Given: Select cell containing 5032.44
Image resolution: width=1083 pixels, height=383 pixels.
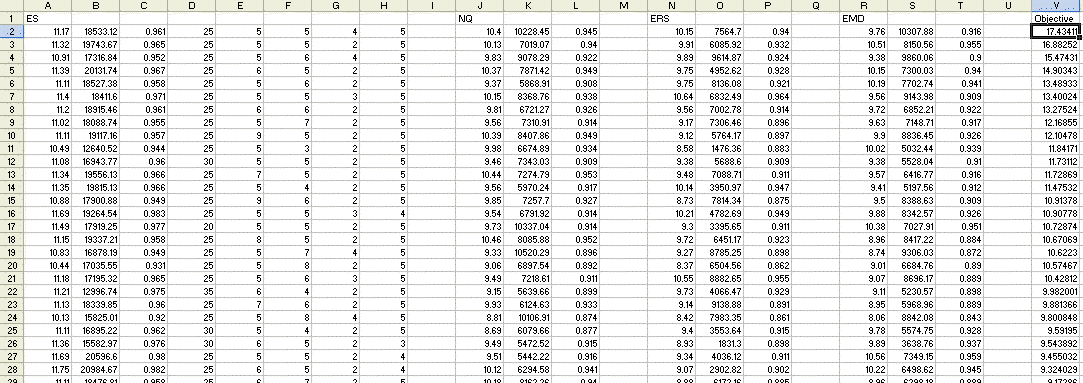Looking at the screenshot, I should pos(912,148).
